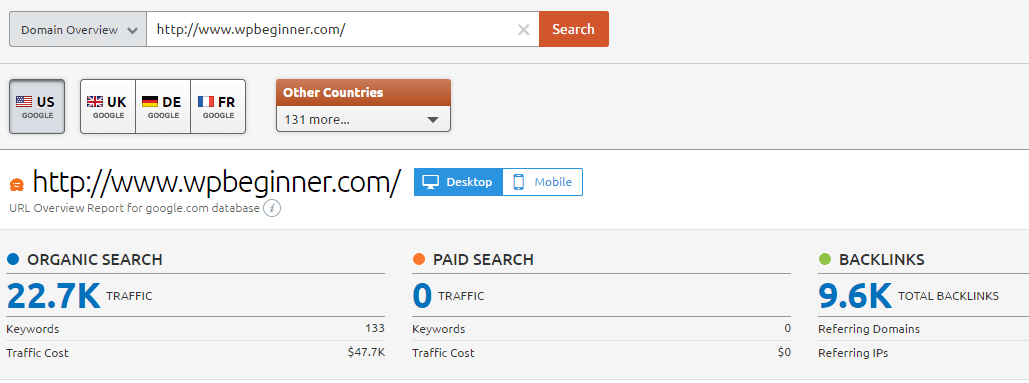Clear the search field with the X icon
The width and height of the screenshot is (1029, 383).
tap(523, 30)
